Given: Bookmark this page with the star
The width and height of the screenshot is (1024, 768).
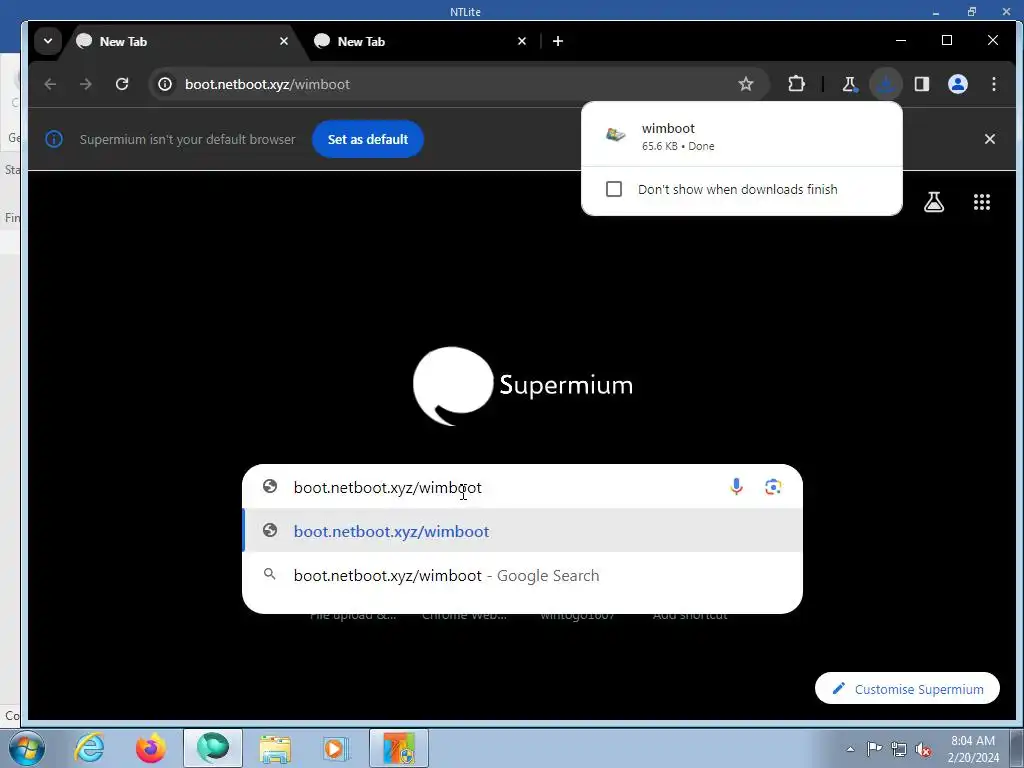Looking at the screenshot, I should 745,84.
